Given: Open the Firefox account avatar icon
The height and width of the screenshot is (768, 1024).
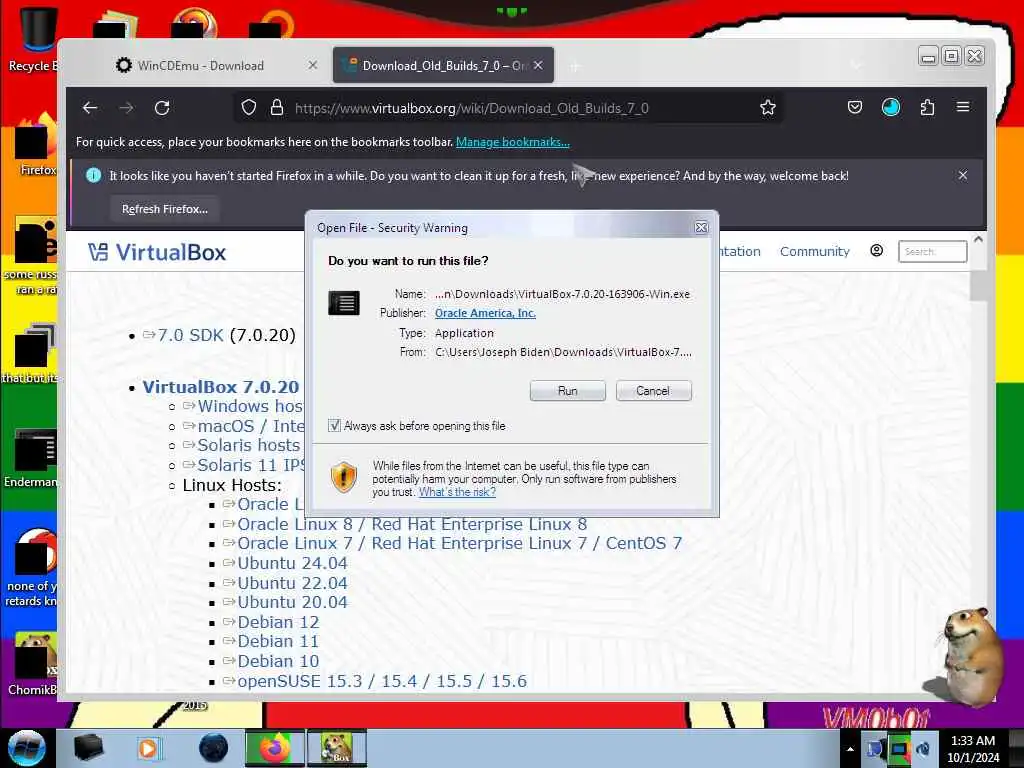Looking at the screenshot, I should 891,108.
